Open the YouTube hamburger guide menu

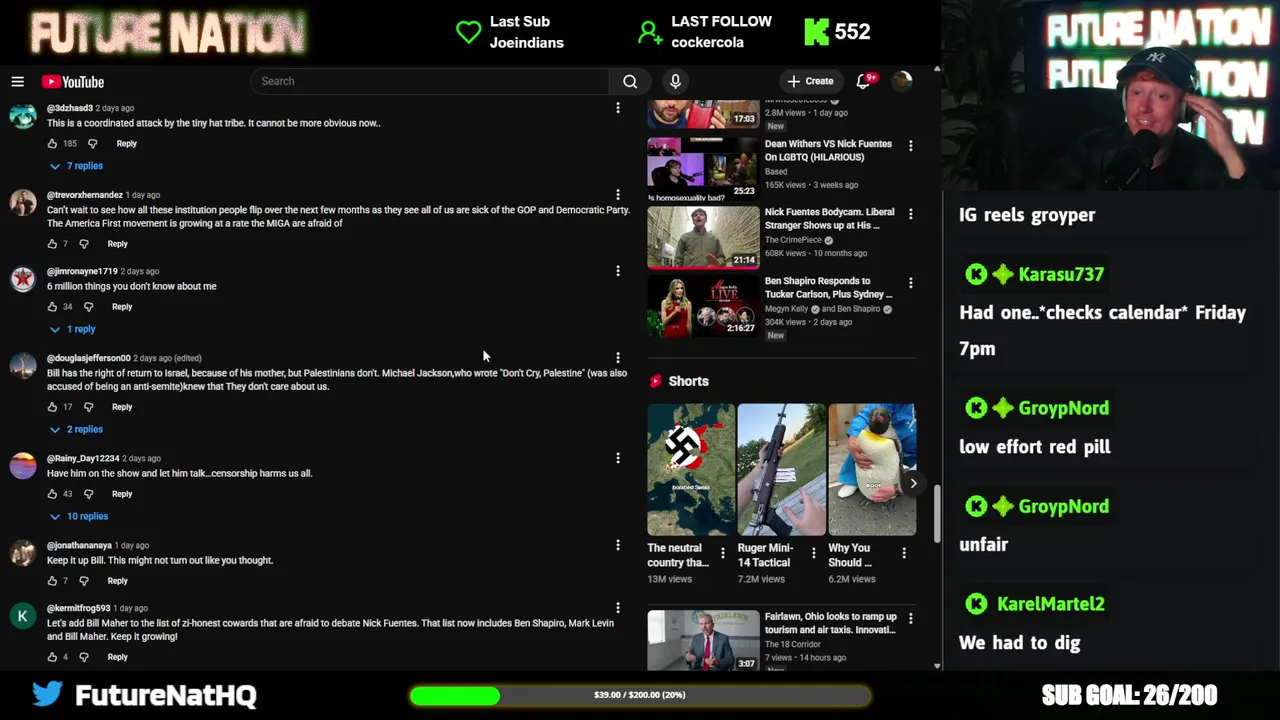click(17, 82)
